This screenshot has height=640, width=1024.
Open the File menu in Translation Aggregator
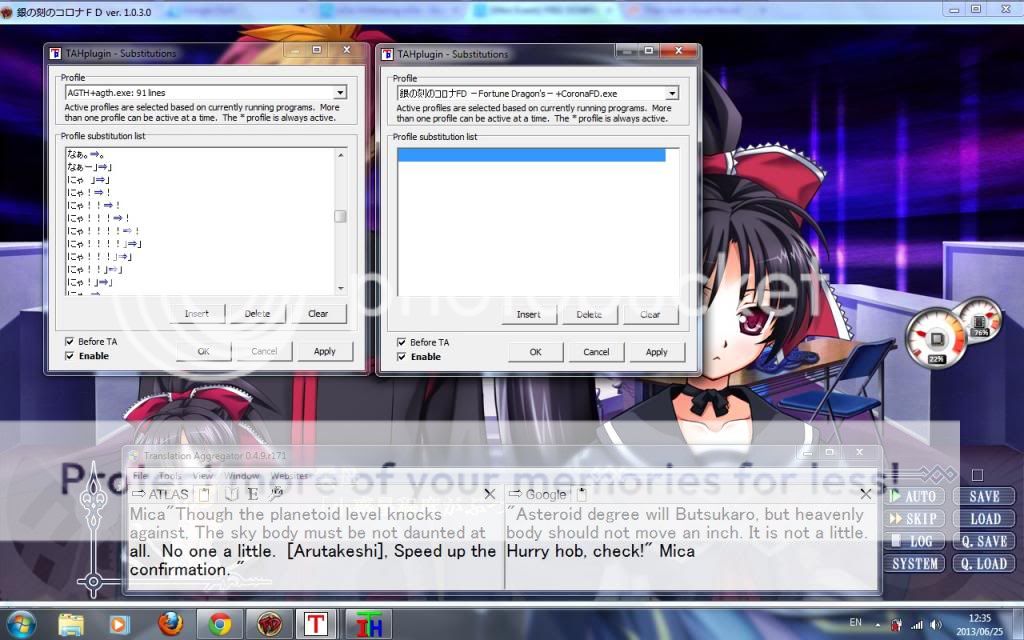pyautogui.click(x=141, y=476)
